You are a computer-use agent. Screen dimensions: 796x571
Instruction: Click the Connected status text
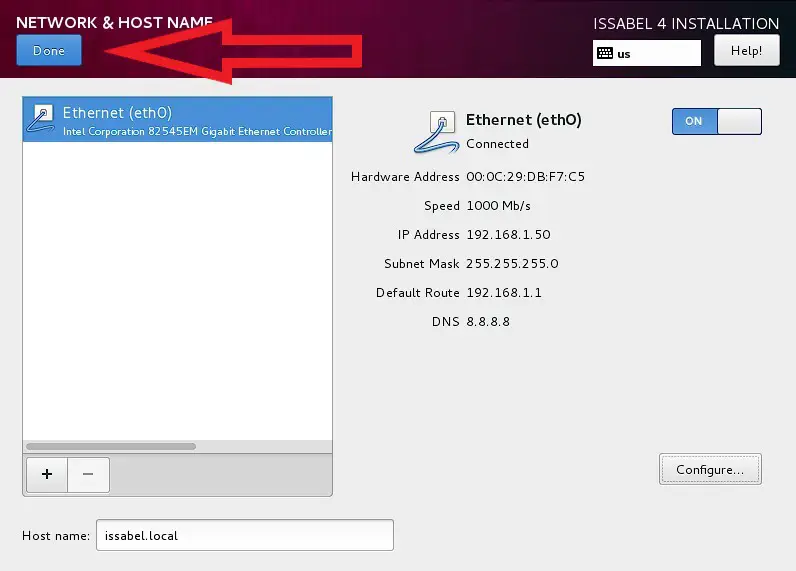tap(497, 144)
